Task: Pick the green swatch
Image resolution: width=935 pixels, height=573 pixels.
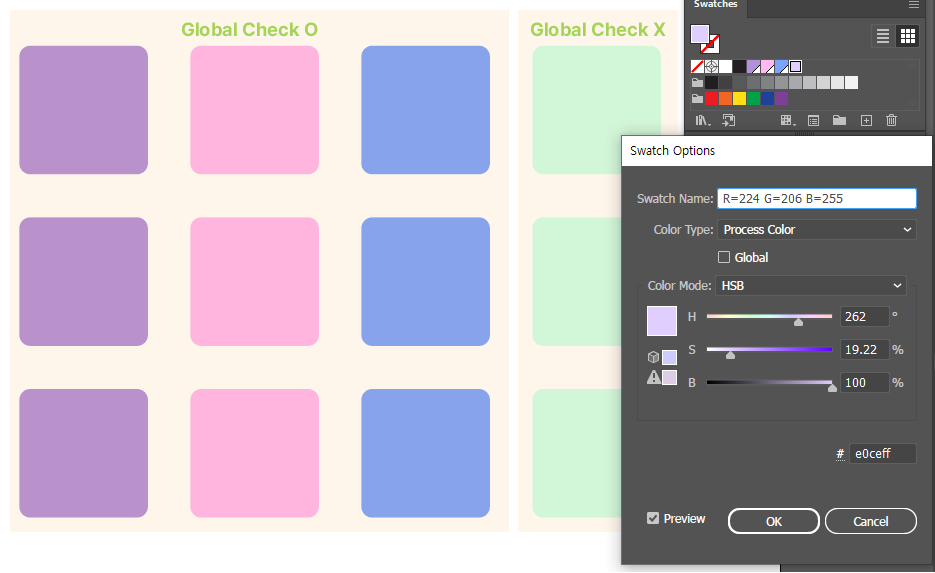Action: tap(753, 98)
